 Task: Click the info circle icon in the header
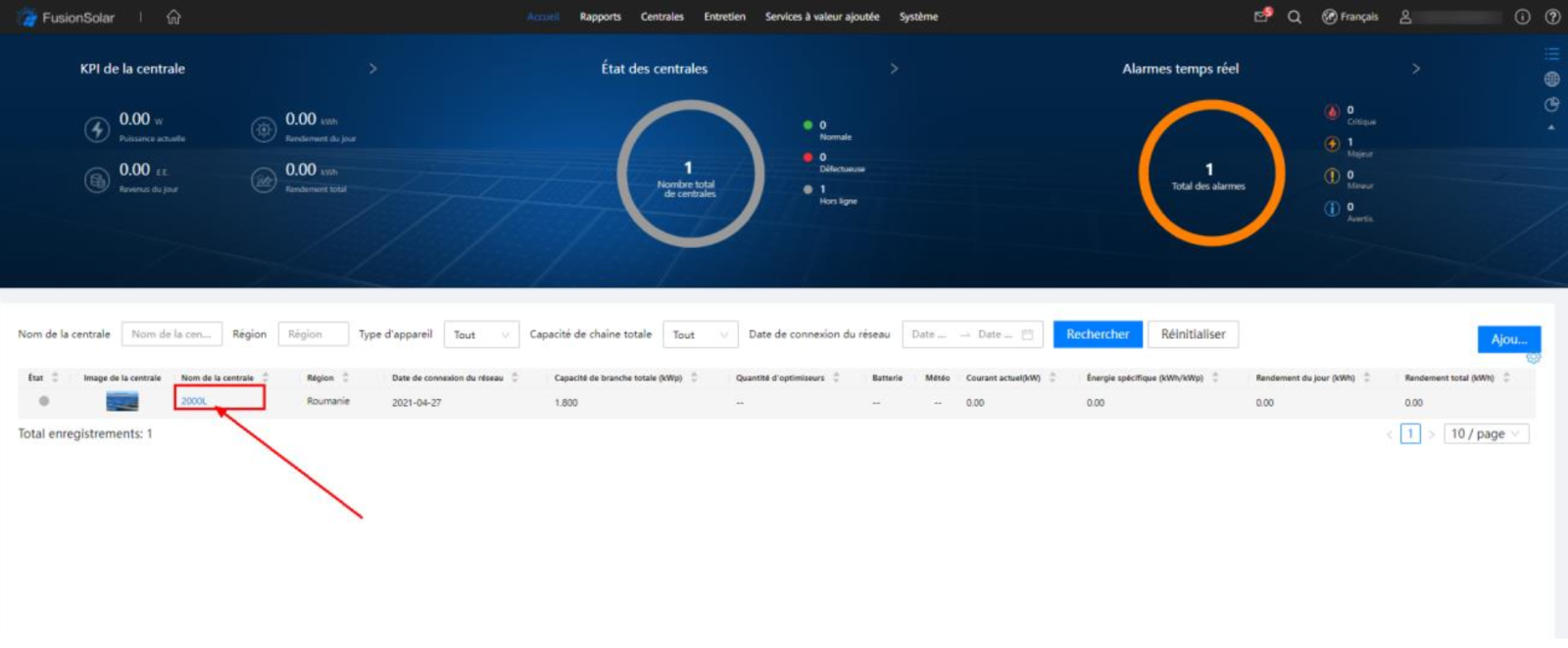(x=1522, y=17)
